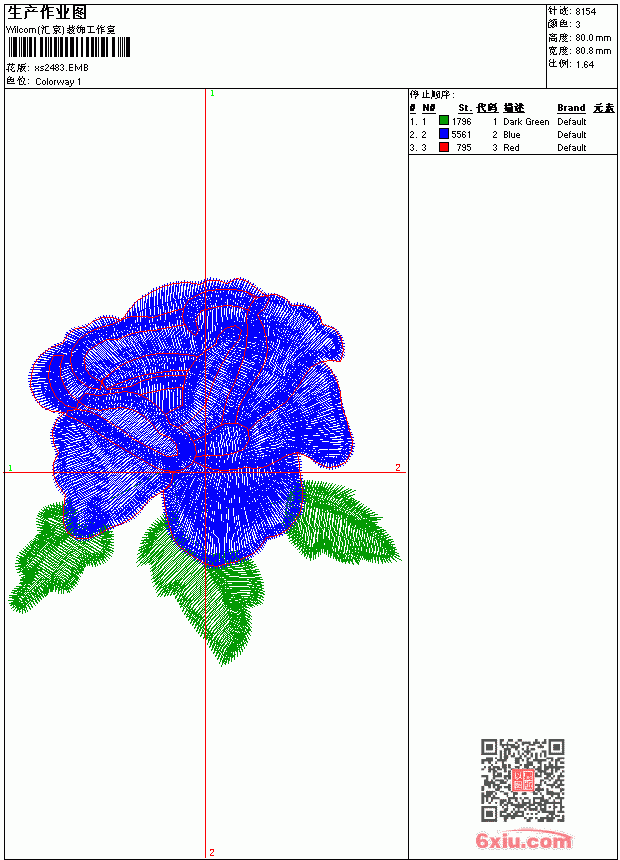Click the Dark Green color swatch
Image resolution: width=620 pixels, height=860 pixels.
(x=444, y=121)
